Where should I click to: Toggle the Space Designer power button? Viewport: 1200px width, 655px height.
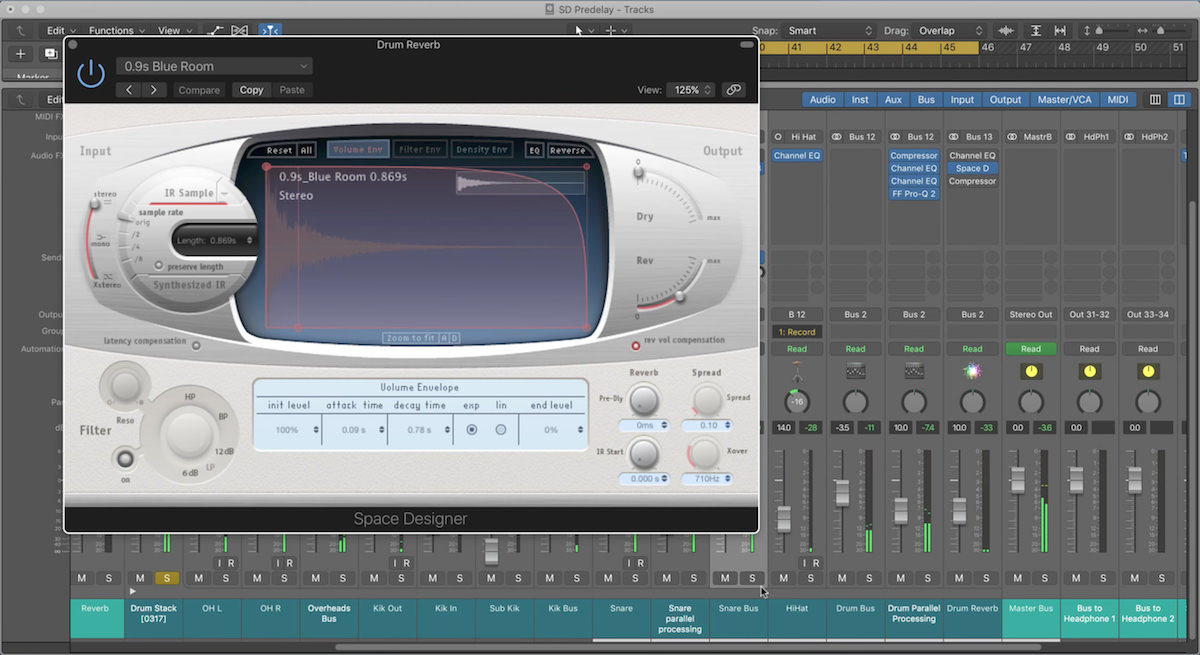pyautogui.click(x=91, y=72)
